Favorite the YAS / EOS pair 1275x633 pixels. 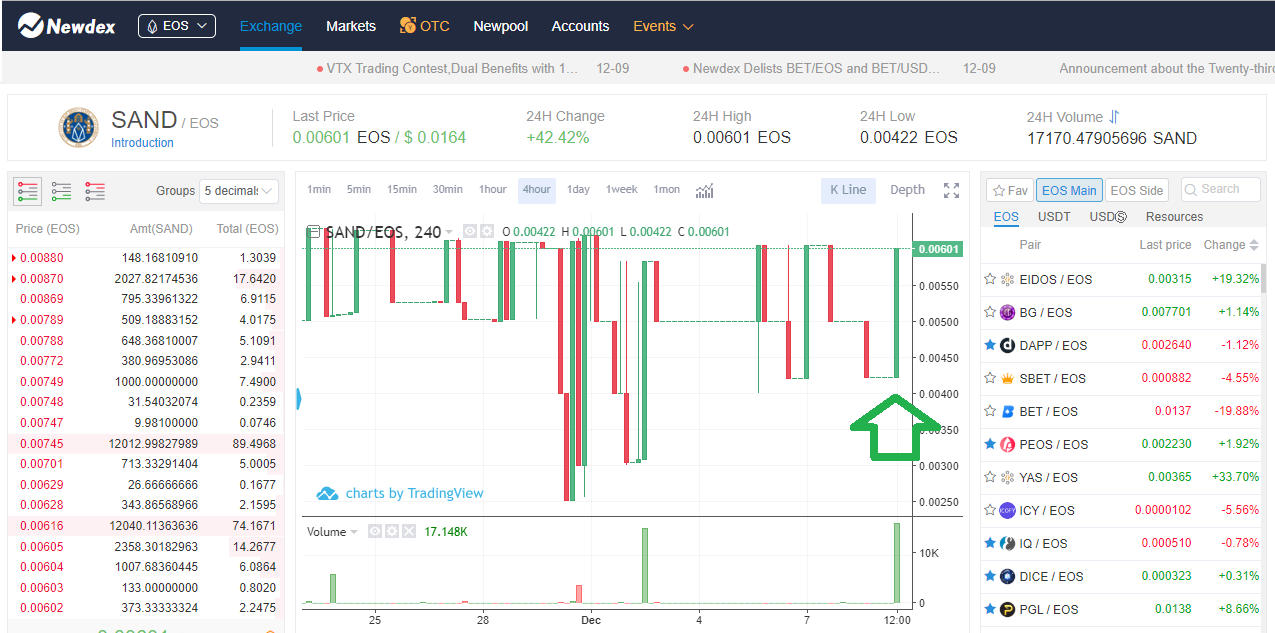coord(990,478)
